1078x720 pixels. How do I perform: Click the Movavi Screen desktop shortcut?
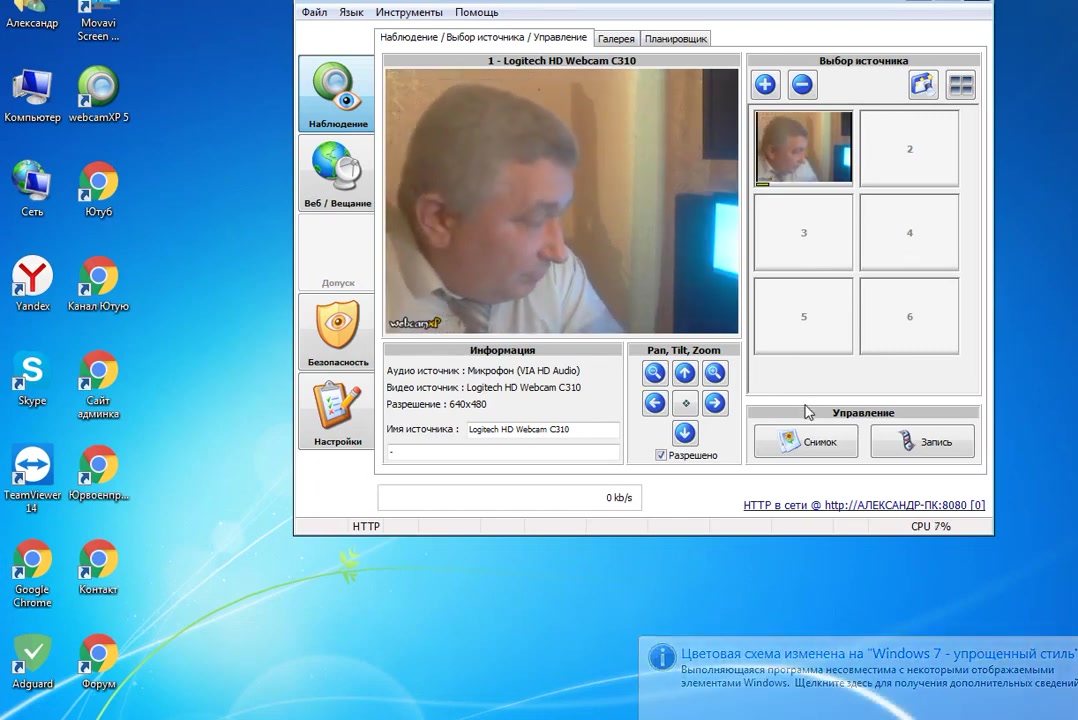pos(98,21)
